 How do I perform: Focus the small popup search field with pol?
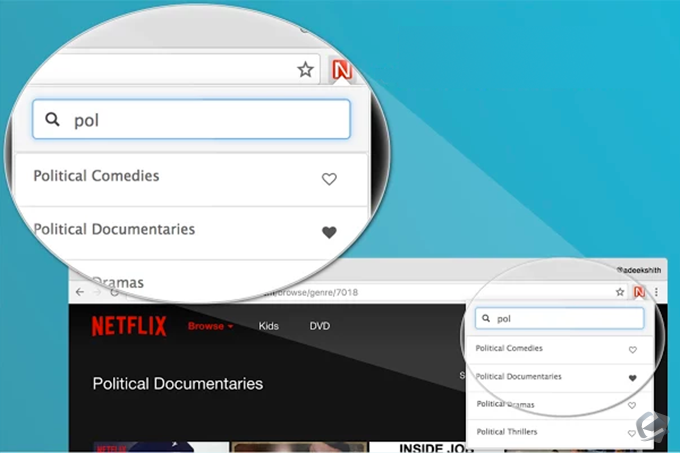click(x=559, y=319)
